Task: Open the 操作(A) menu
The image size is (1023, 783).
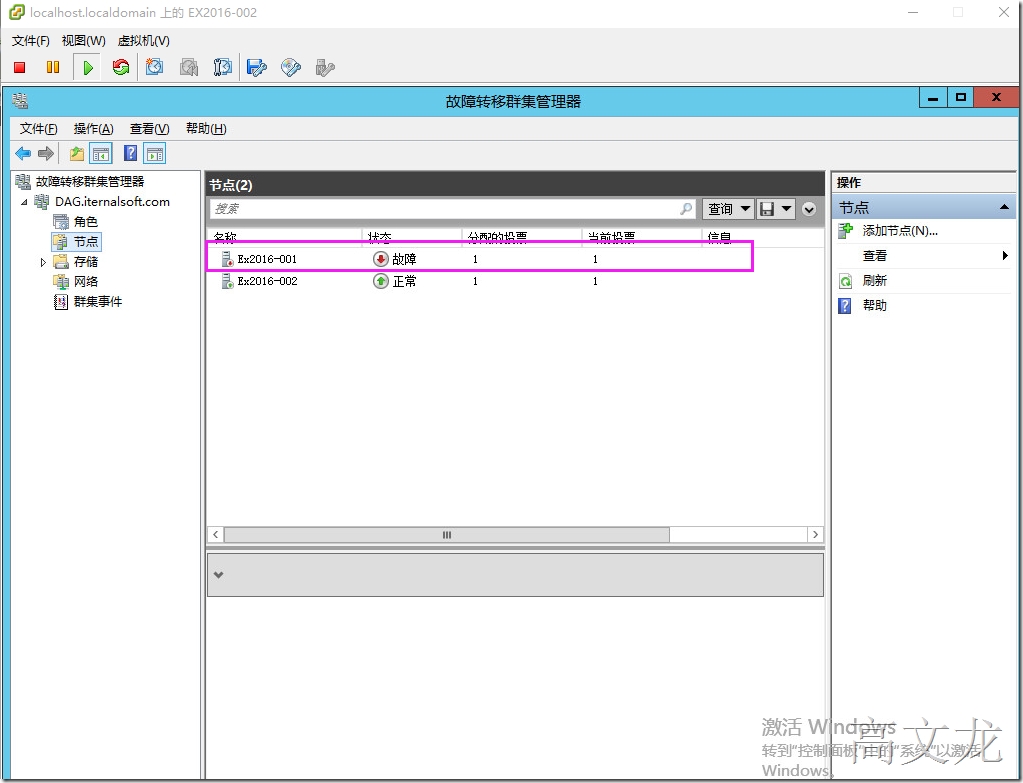Action: (93, 129)
